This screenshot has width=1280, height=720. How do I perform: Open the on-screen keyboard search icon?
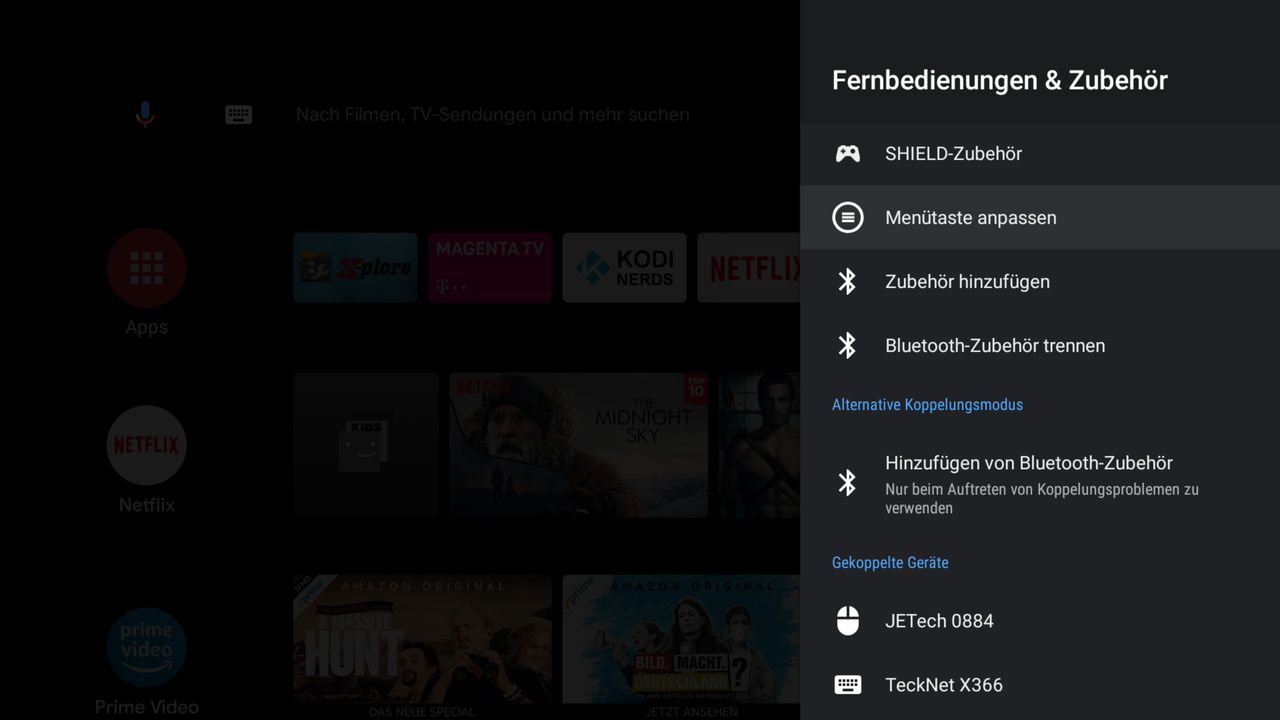pyautogui.click(x=238, y=115)
